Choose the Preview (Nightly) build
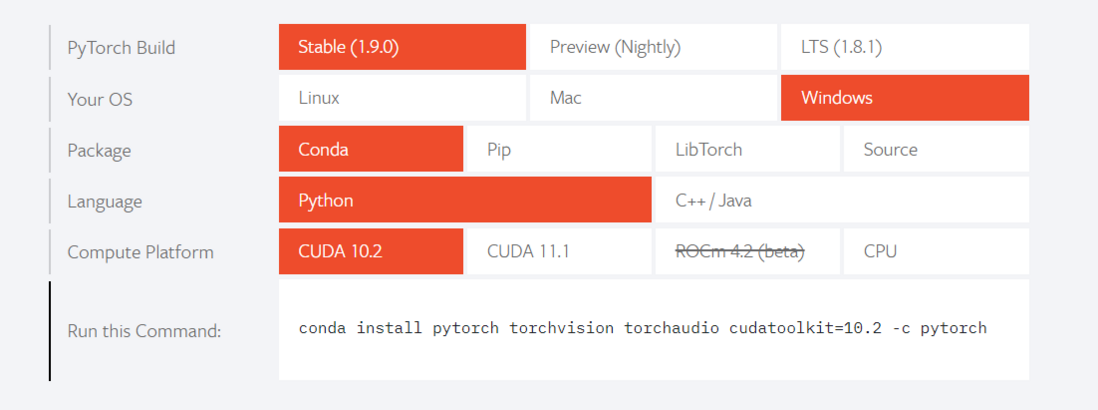This screenshot has width=1098, height=410. click(x=653, y=47)
